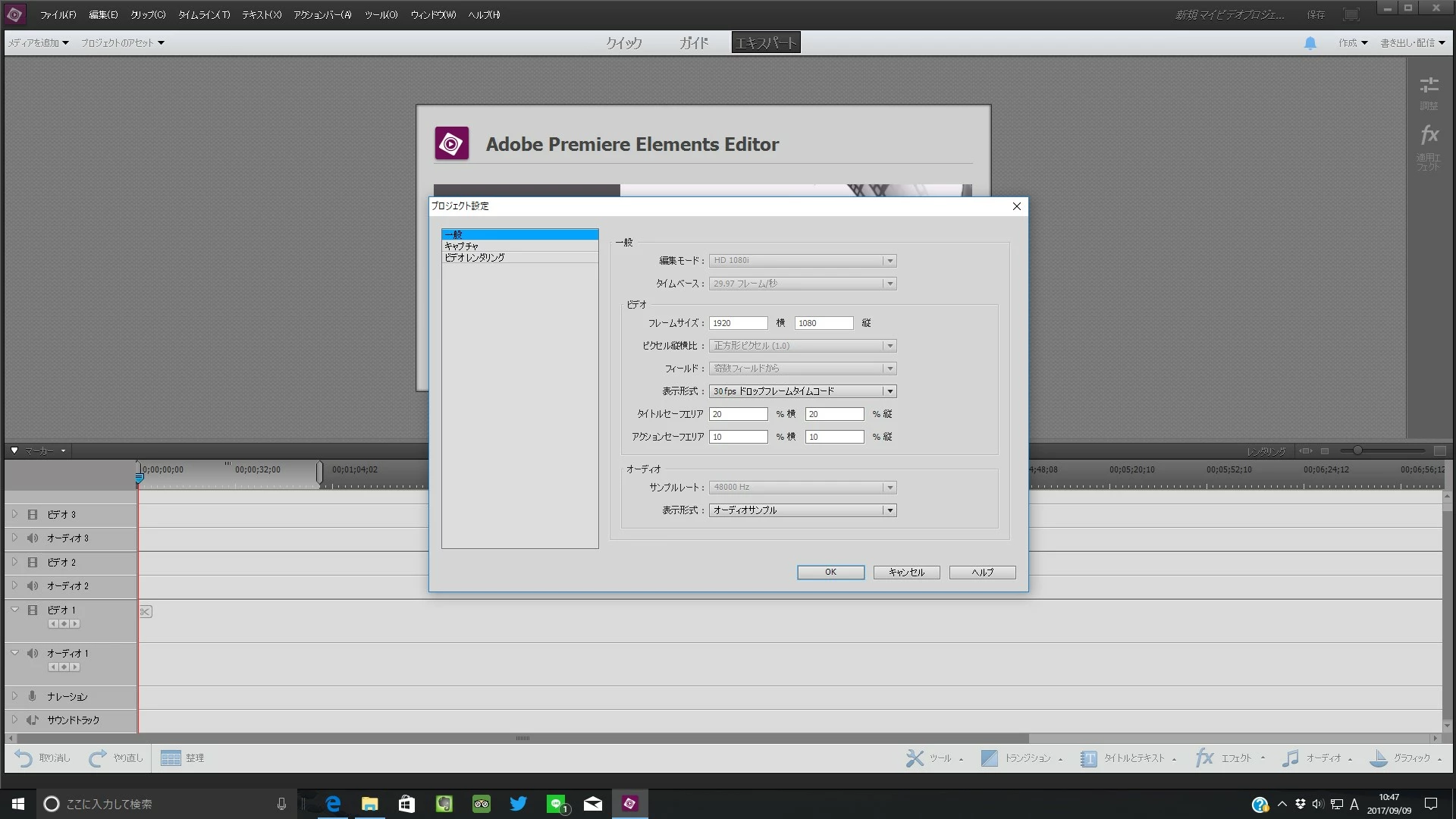Open the Graphics panel icon

click(x=1379, y=758)
